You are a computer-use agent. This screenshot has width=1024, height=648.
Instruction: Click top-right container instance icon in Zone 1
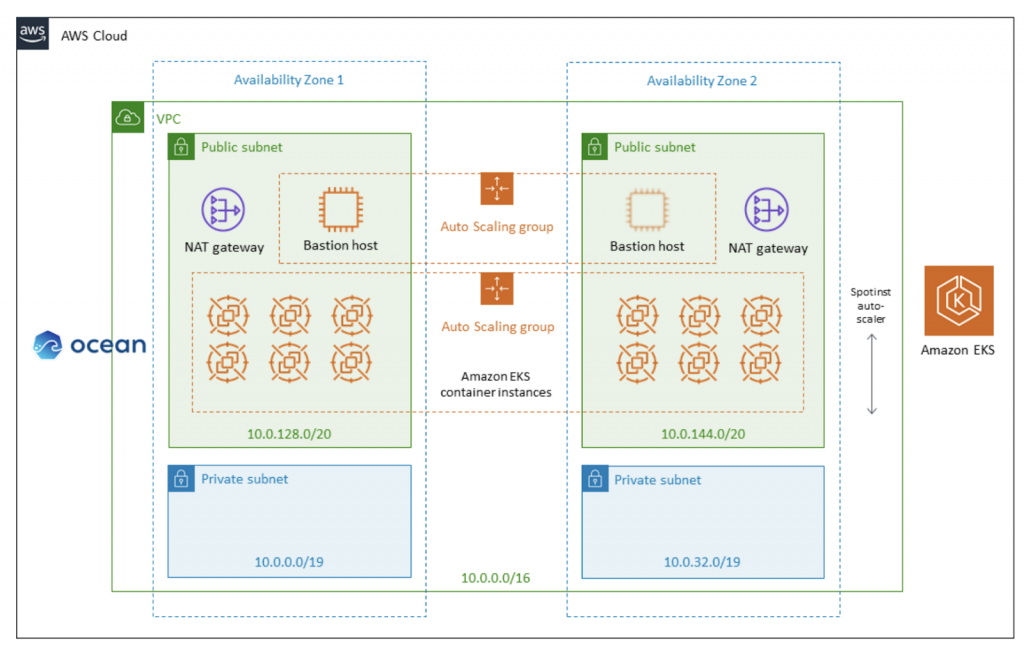(x=352, y=316)
